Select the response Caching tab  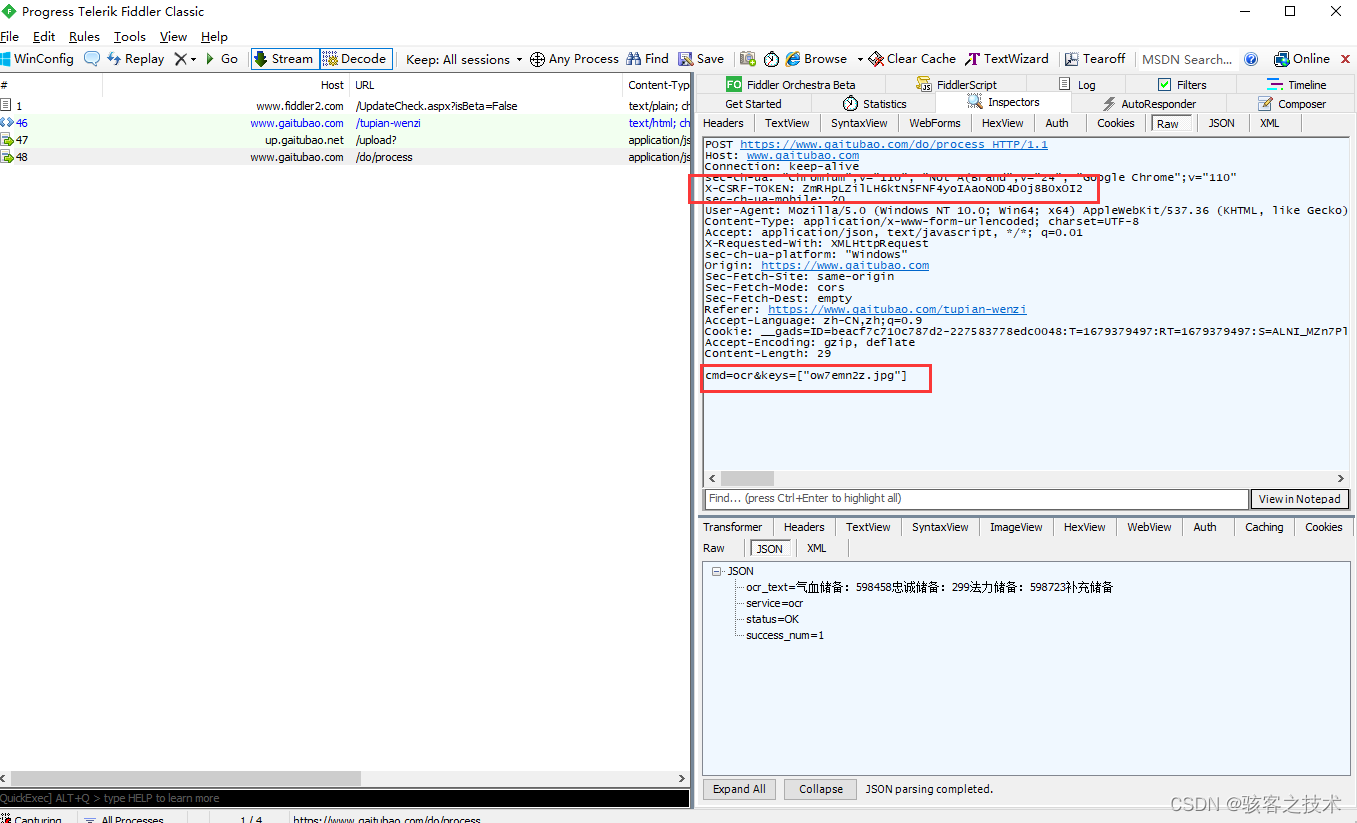[x=1264, y=527]
